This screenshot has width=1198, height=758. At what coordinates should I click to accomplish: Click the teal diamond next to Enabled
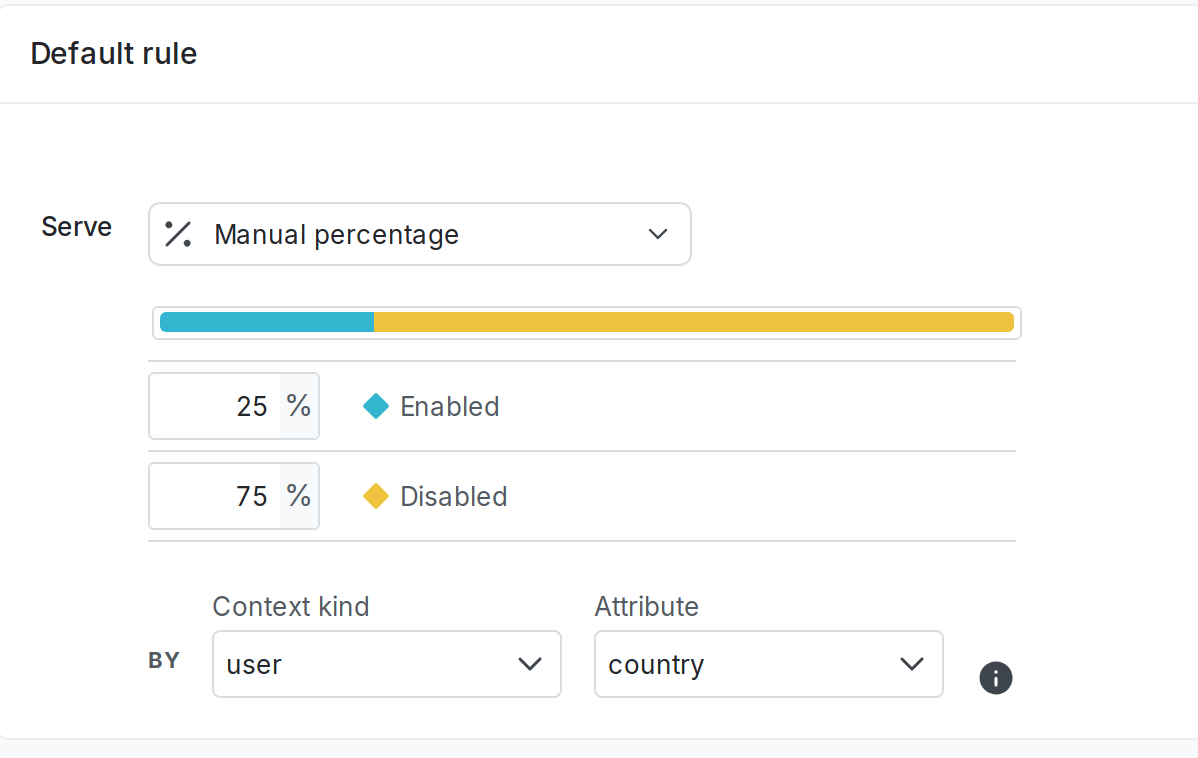point(375,406)
